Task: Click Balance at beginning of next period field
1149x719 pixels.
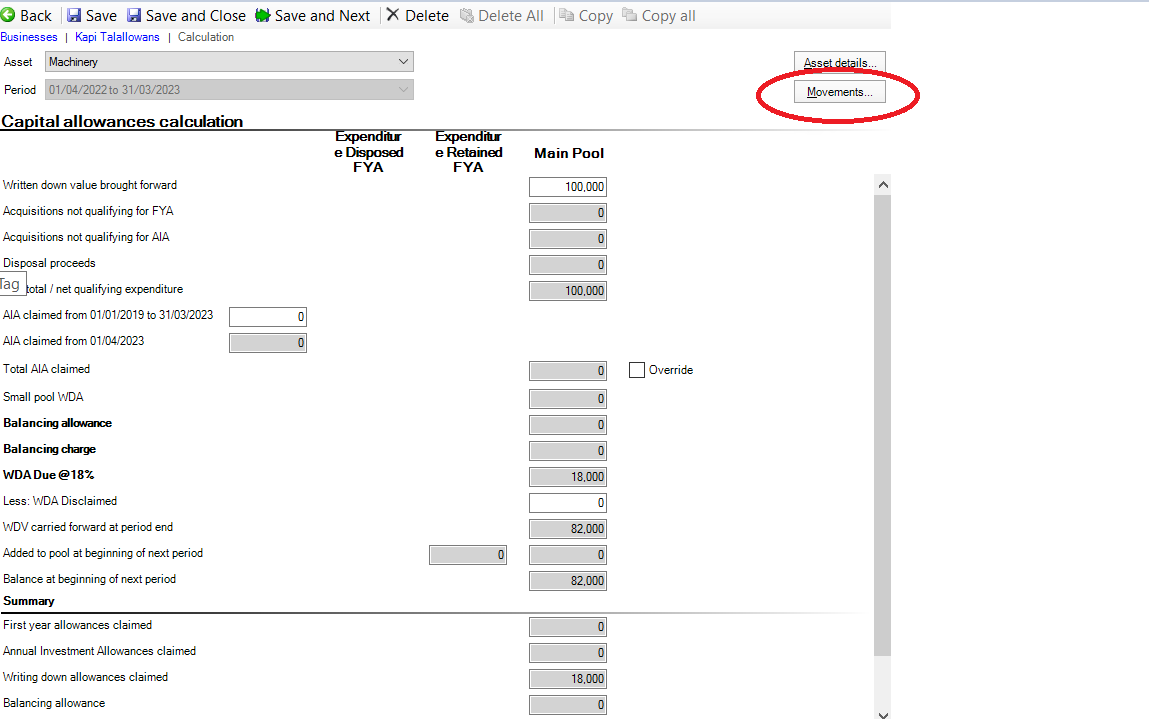Action: coord(568,580)
